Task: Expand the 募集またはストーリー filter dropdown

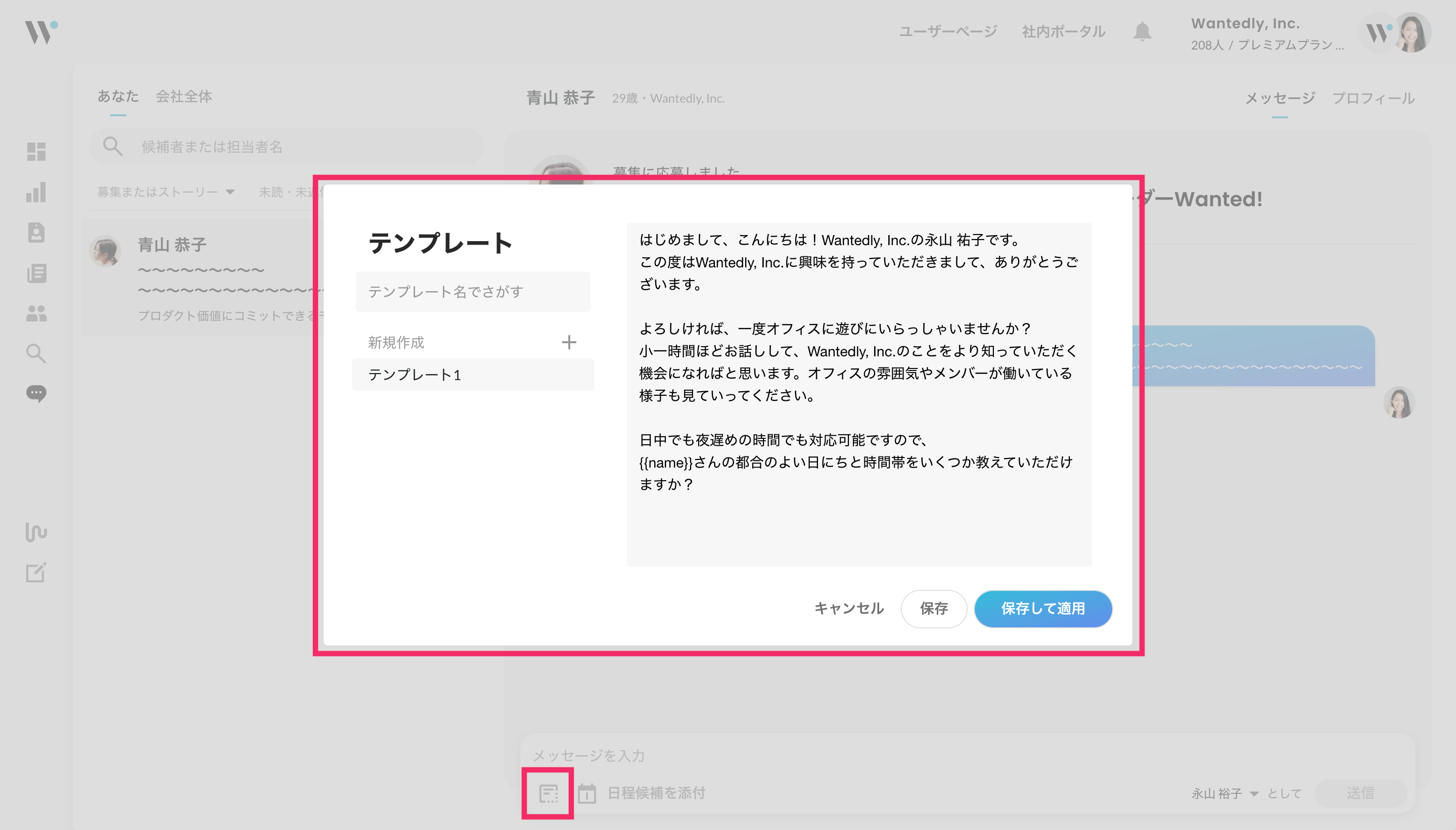Action: (x=166, y=192)
